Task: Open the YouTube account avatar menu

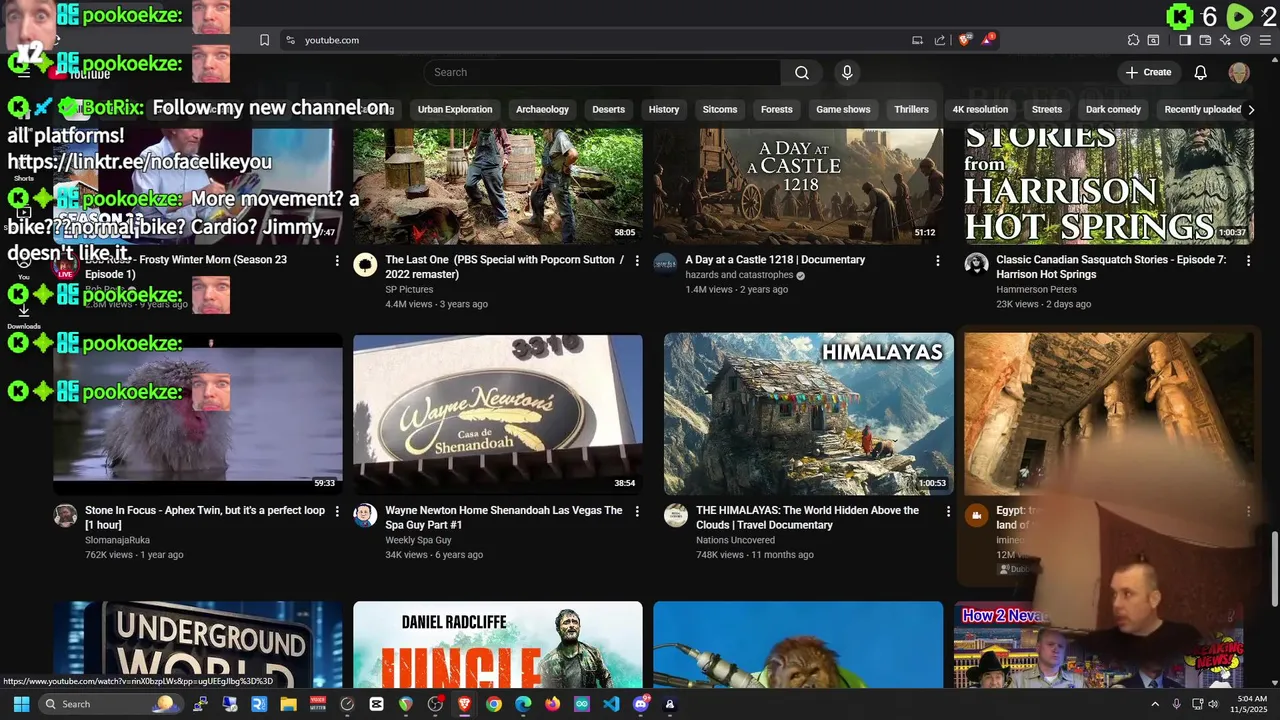Action: pos(1239,72)
